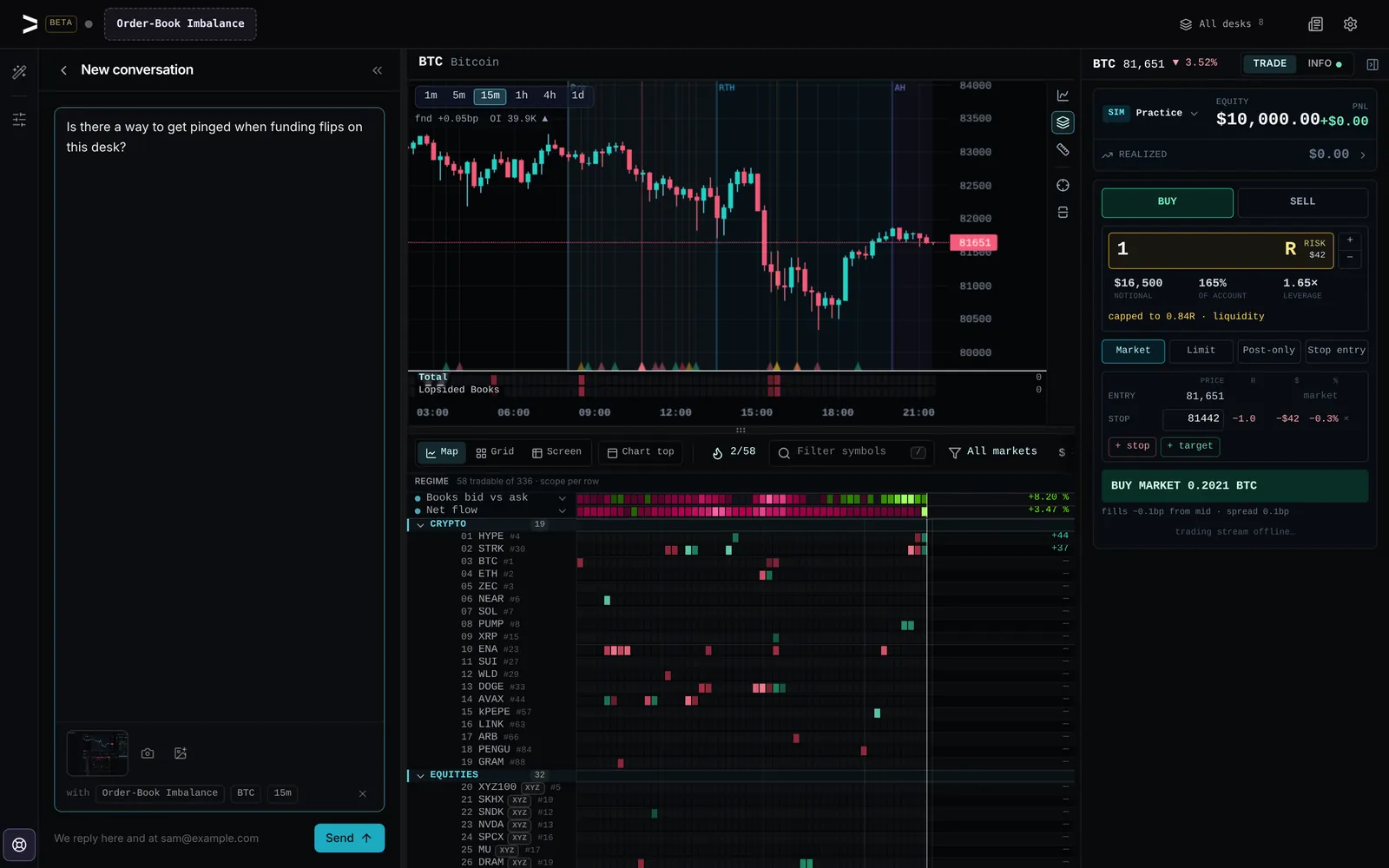
Task: Toggle the layers icon beside the chart
Action: (x=1063, y=122)
